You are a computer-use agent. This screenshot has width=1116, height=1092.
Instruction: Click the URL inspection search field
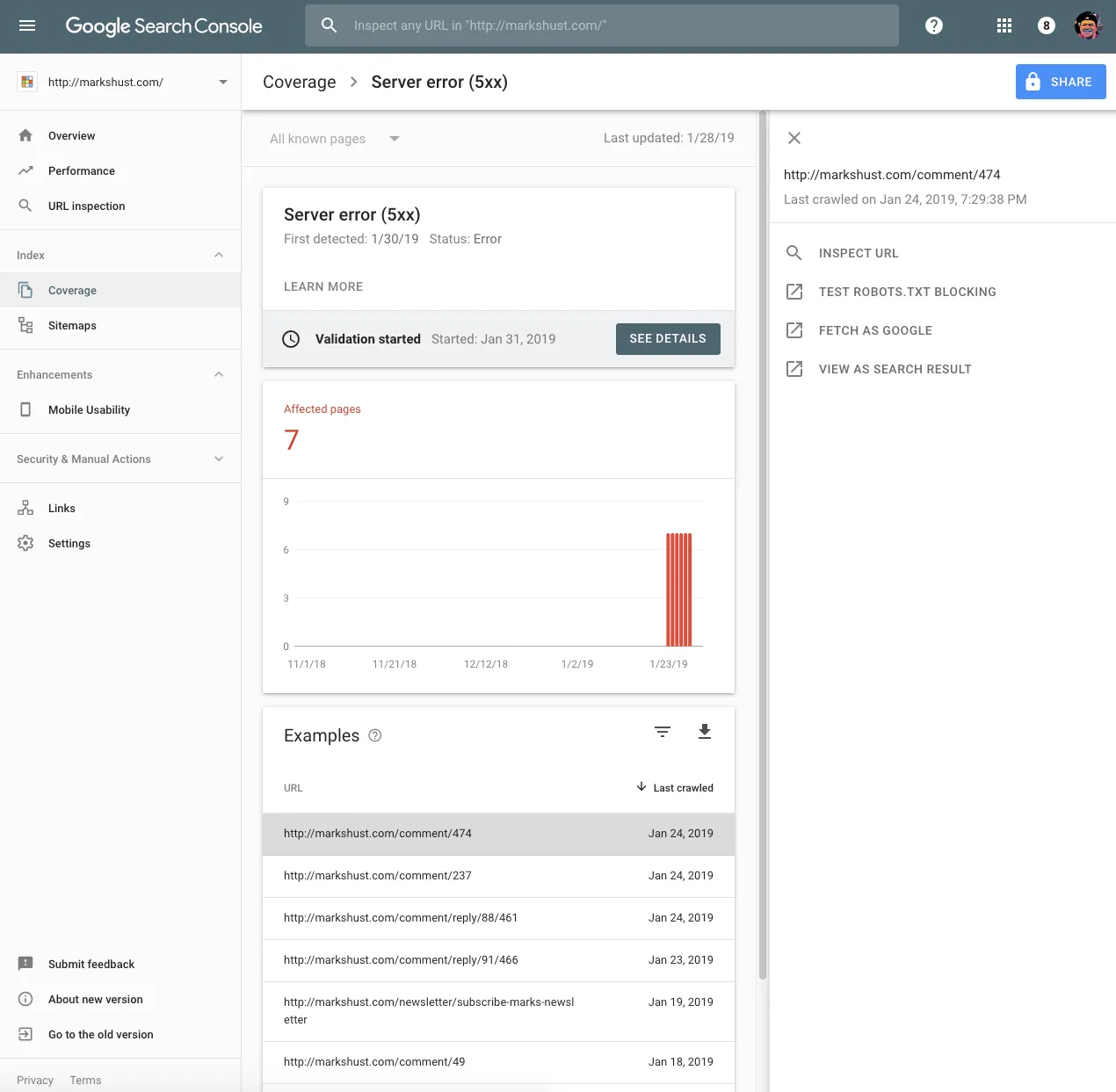pyautogui.click(x=601, y=25)
